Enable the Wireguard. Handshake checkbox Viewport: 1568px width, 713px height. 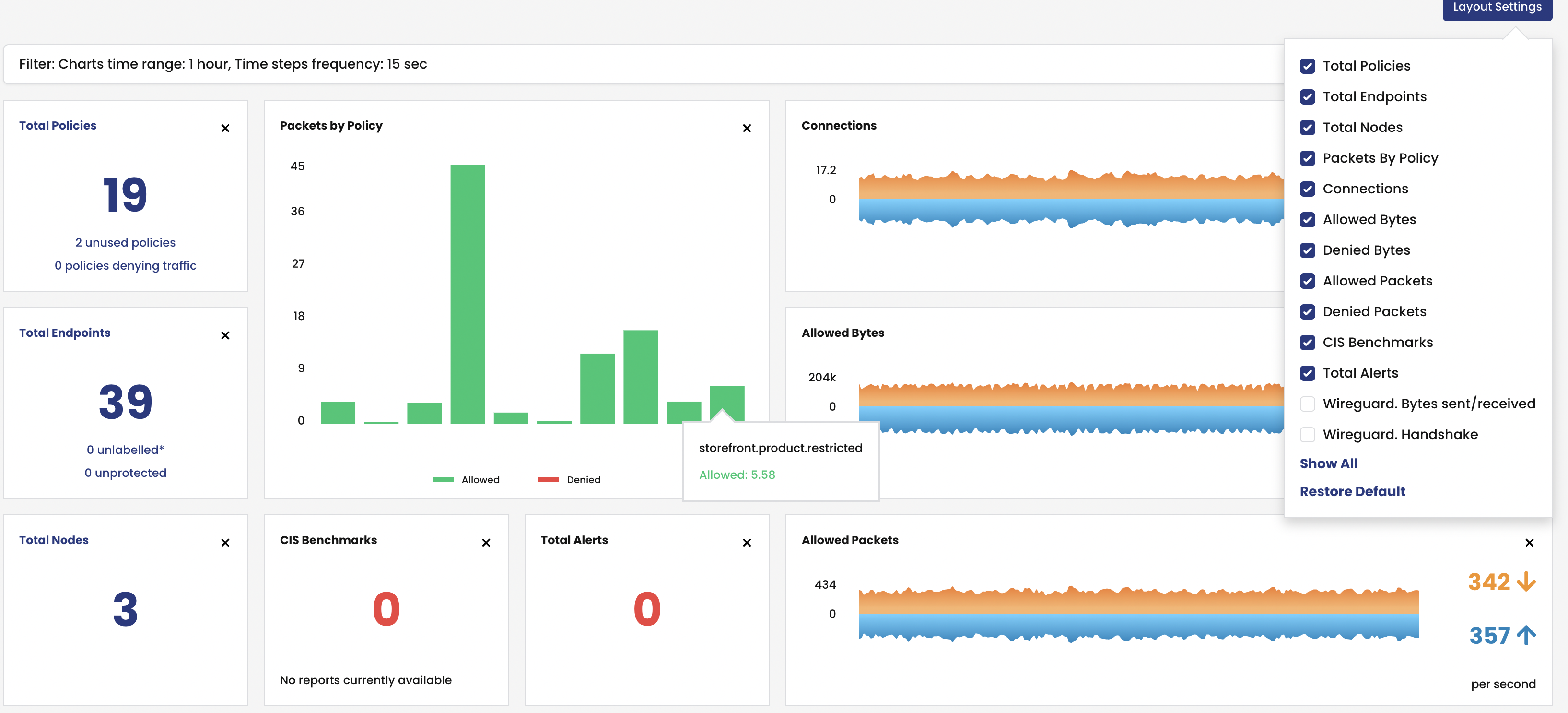coord(1308,434)
